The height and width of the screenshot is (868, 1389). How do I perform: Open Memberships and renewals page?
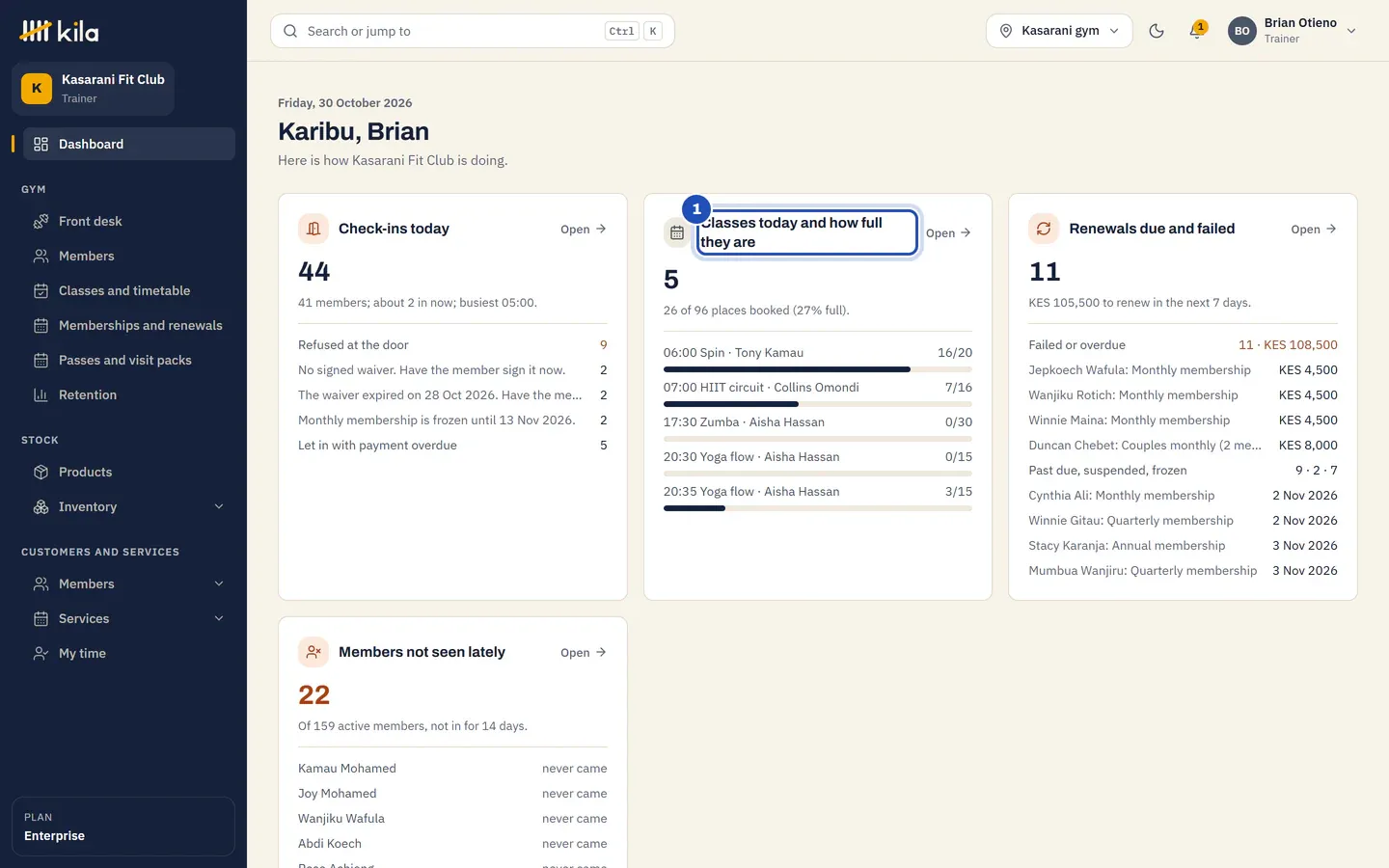(x=129, y=325)
